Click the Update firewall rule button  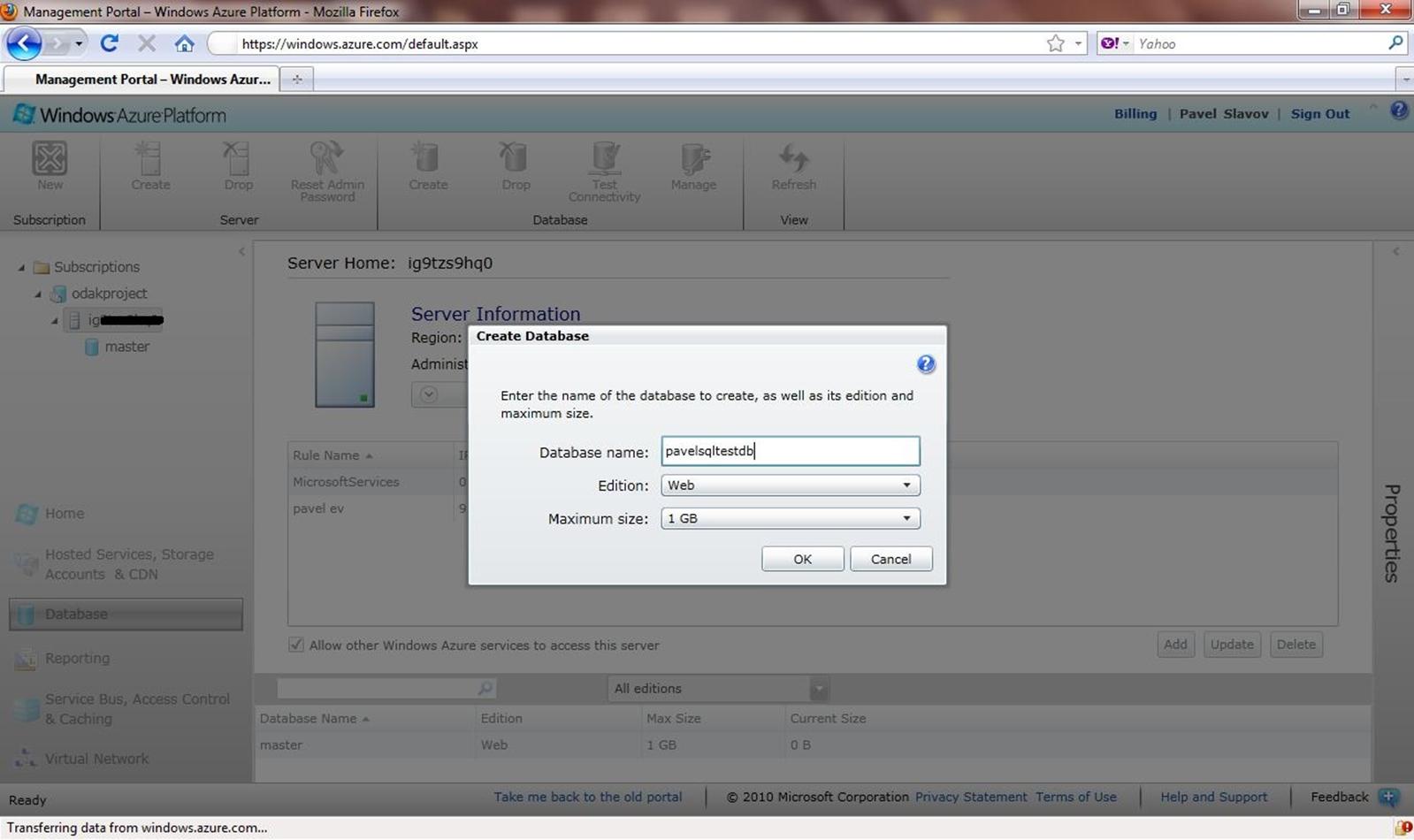coord(1232,645)
